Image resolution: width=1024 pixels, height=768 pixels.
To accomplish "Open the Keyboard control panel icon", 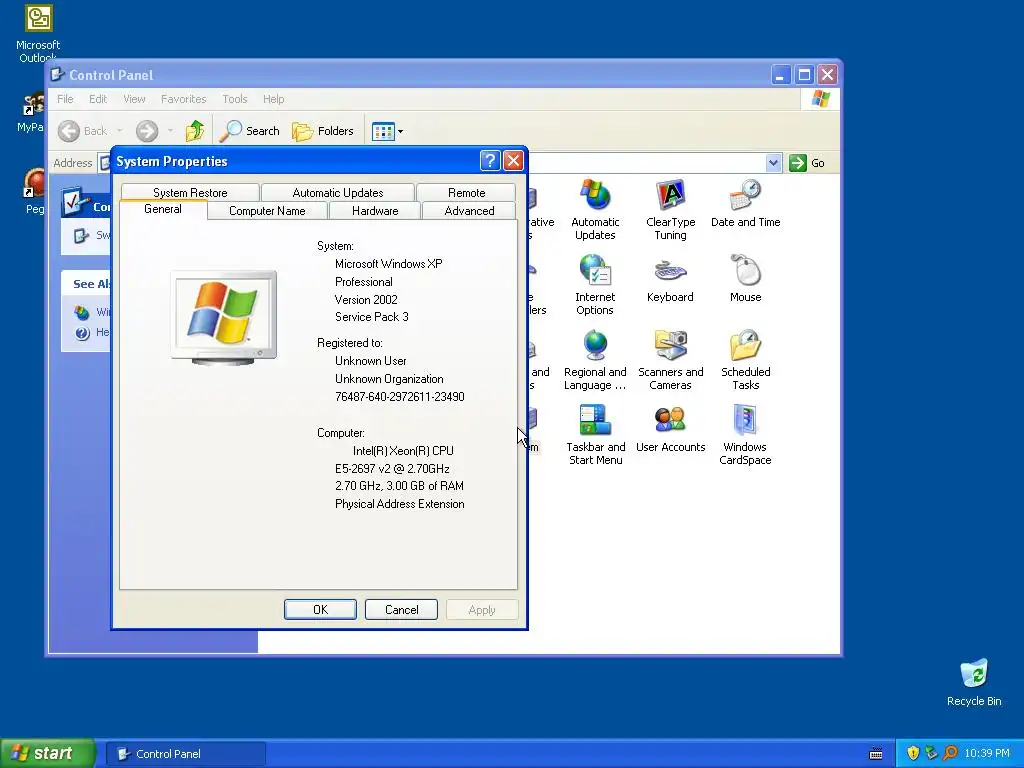I will pos(670,279).
